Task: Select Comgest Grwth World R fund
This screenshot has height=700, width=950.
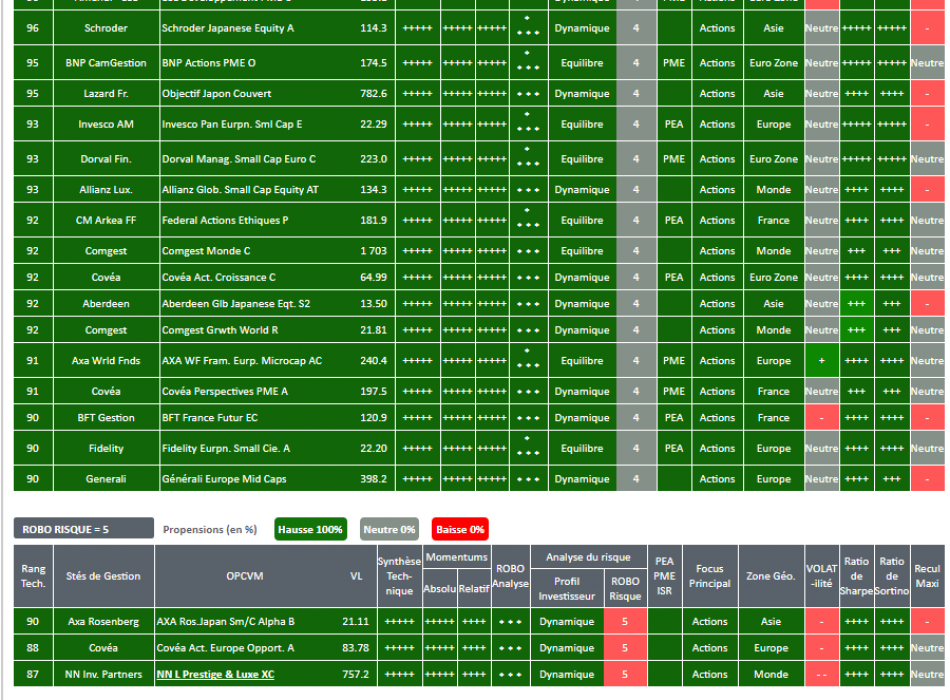Action: 220,330
